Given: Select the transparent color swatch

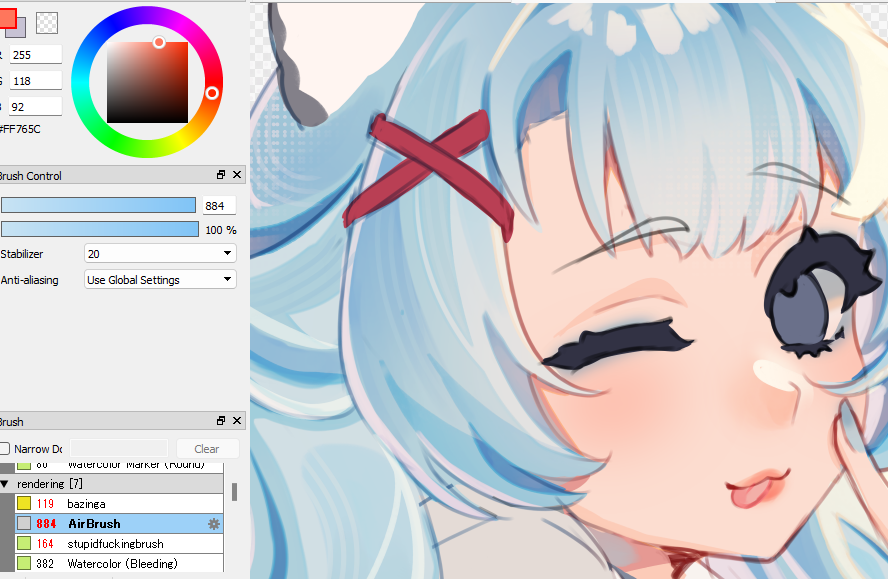Looking at the screenshot, I should 47,23.
